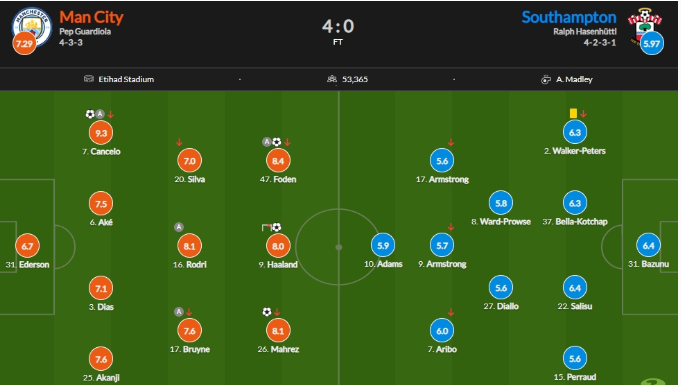Image resolution: width=681 pixels, height=385 pixels.
Task: Click the Southampton 5.97 team rating
Action: pos(651,43)
